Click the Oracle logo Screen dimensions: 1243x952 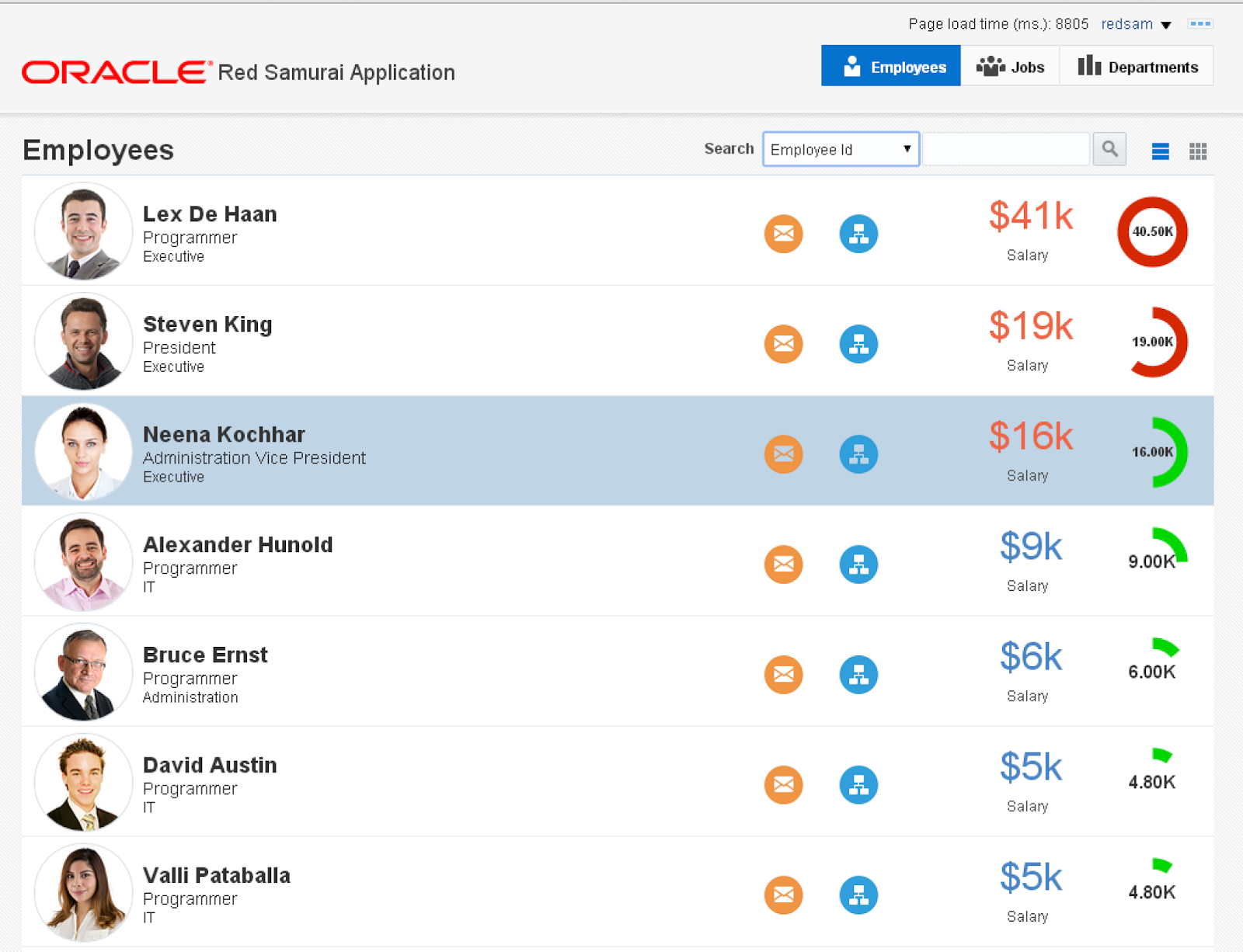click(117, 72)
